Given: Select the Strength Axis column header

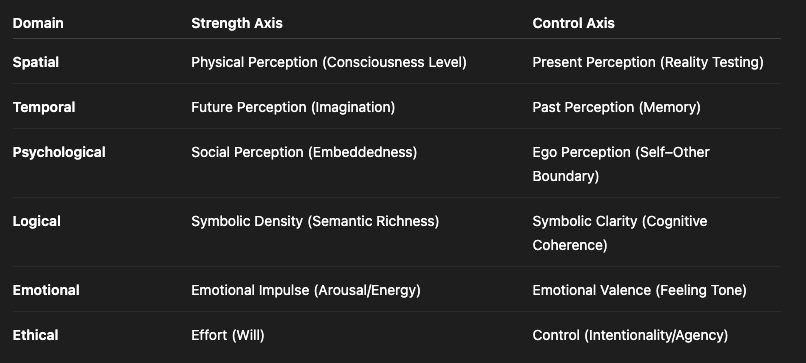Looking at the screenshot, I should [236, 23].
